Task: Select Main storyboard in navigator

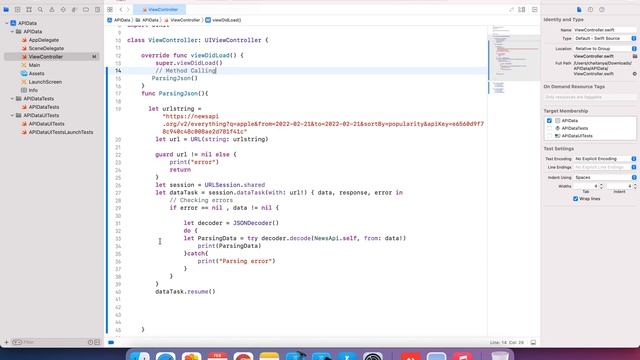Action: [x=34, y=65]
